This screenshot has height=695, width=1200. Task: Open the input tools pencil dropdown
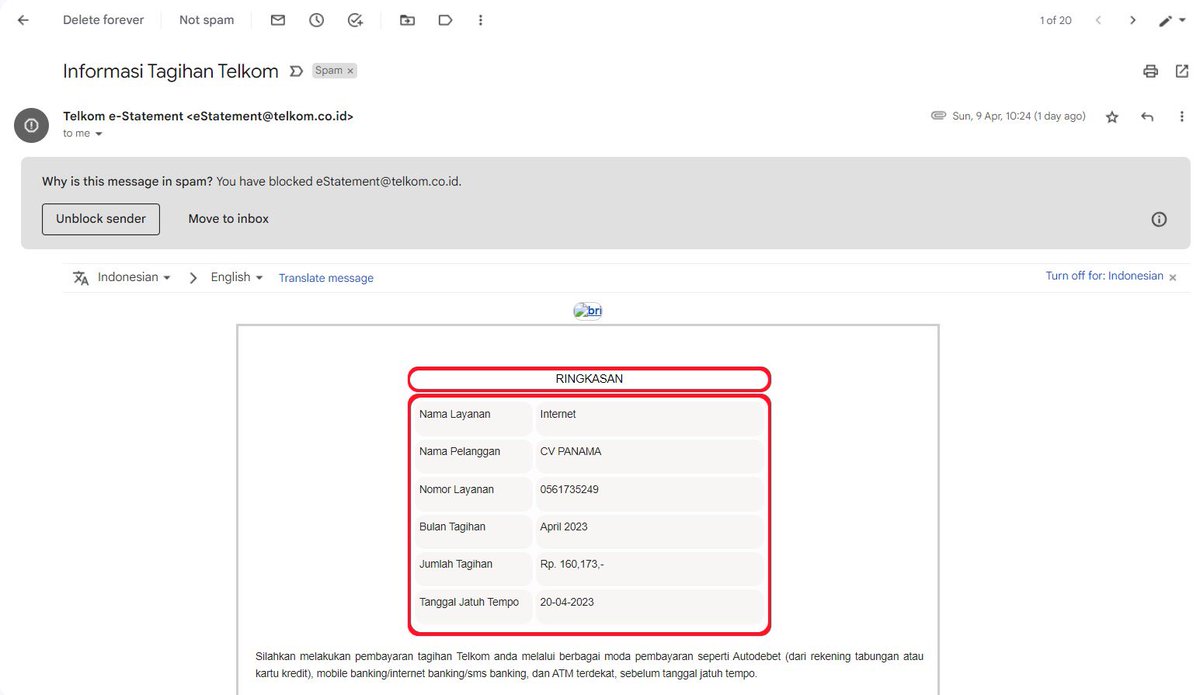tap(1172, 21)
